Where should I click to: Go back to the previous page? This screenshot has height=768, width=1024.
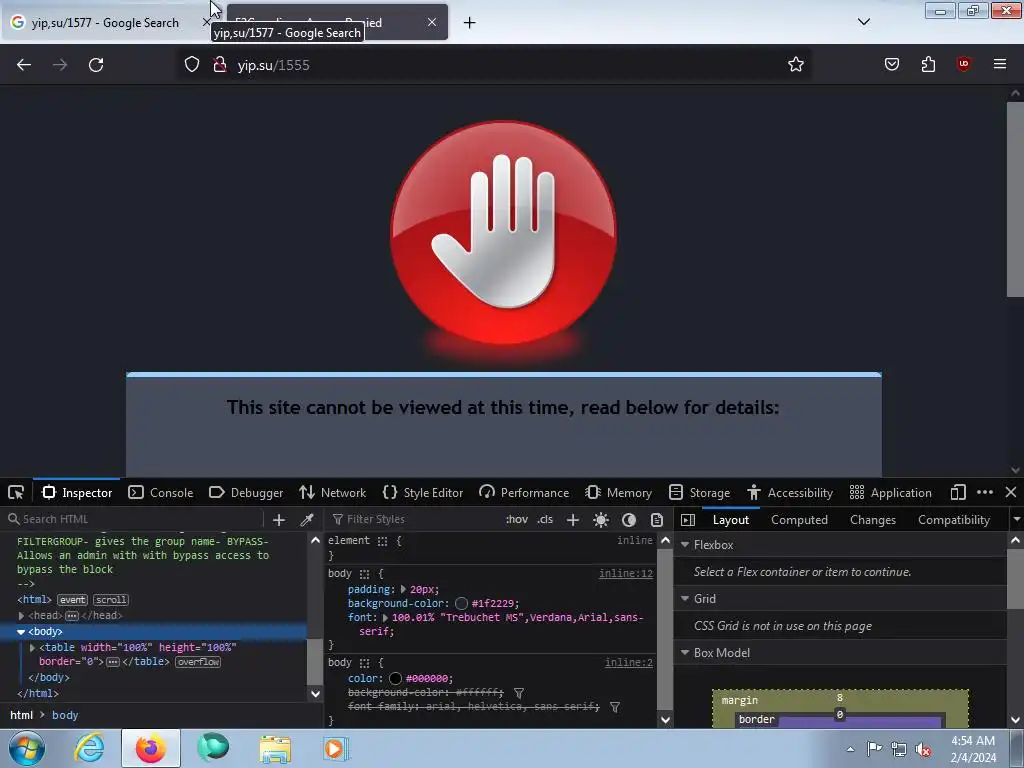coord(24,65)
